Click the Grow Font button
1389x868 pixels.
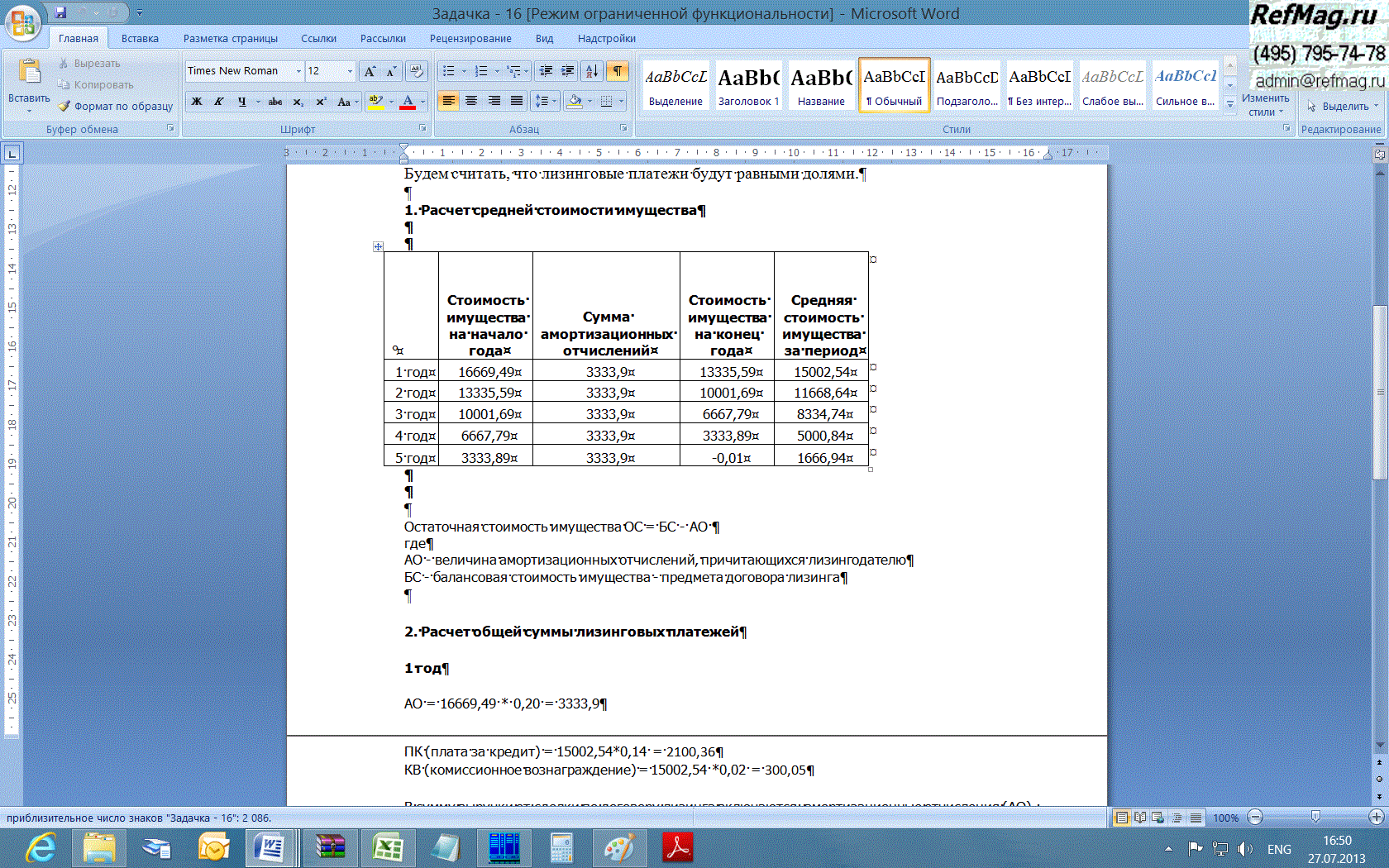click(x=370, y=71)
